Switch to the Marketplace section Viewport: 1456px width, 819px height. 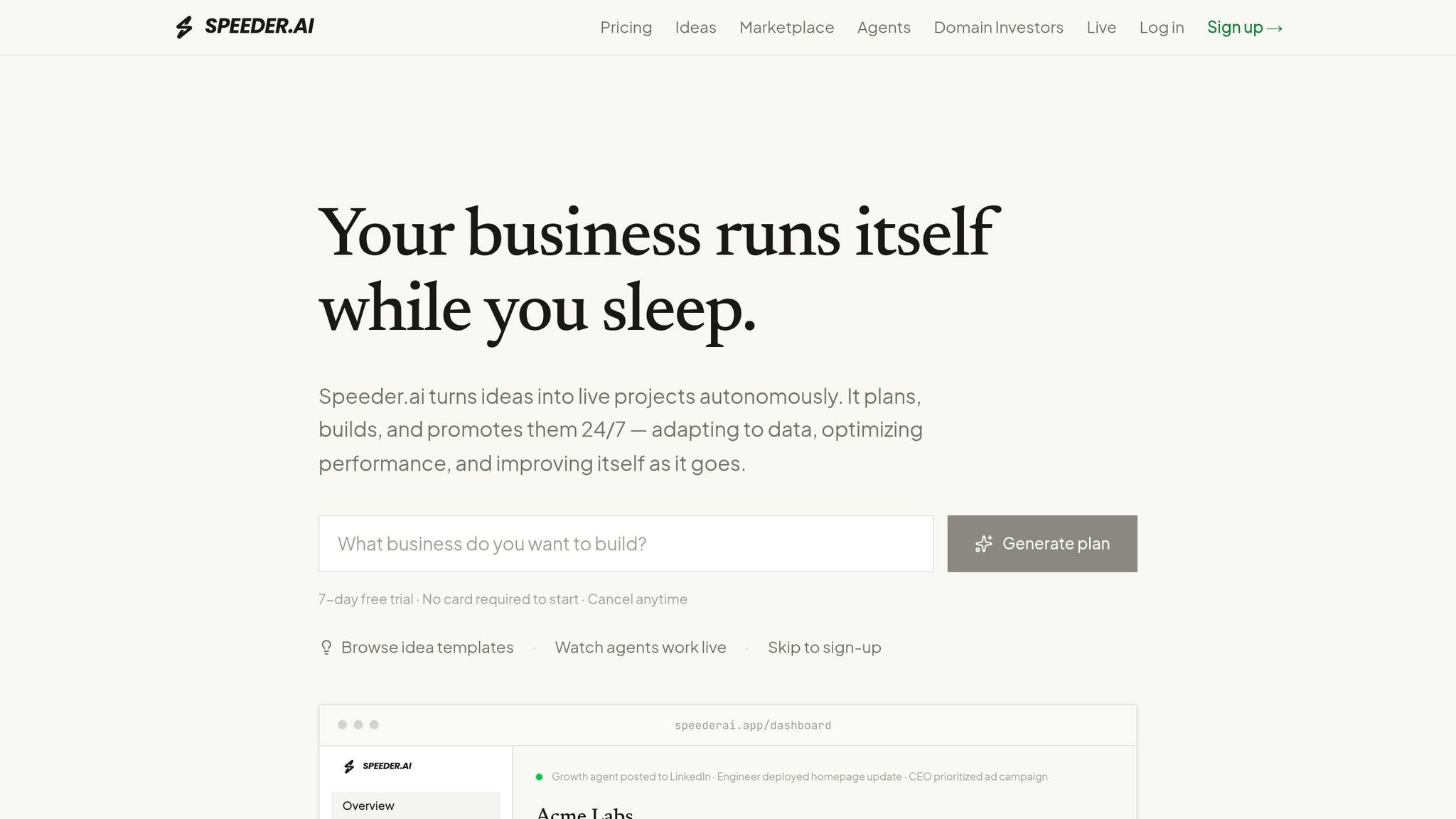click(x=787, y=28)
